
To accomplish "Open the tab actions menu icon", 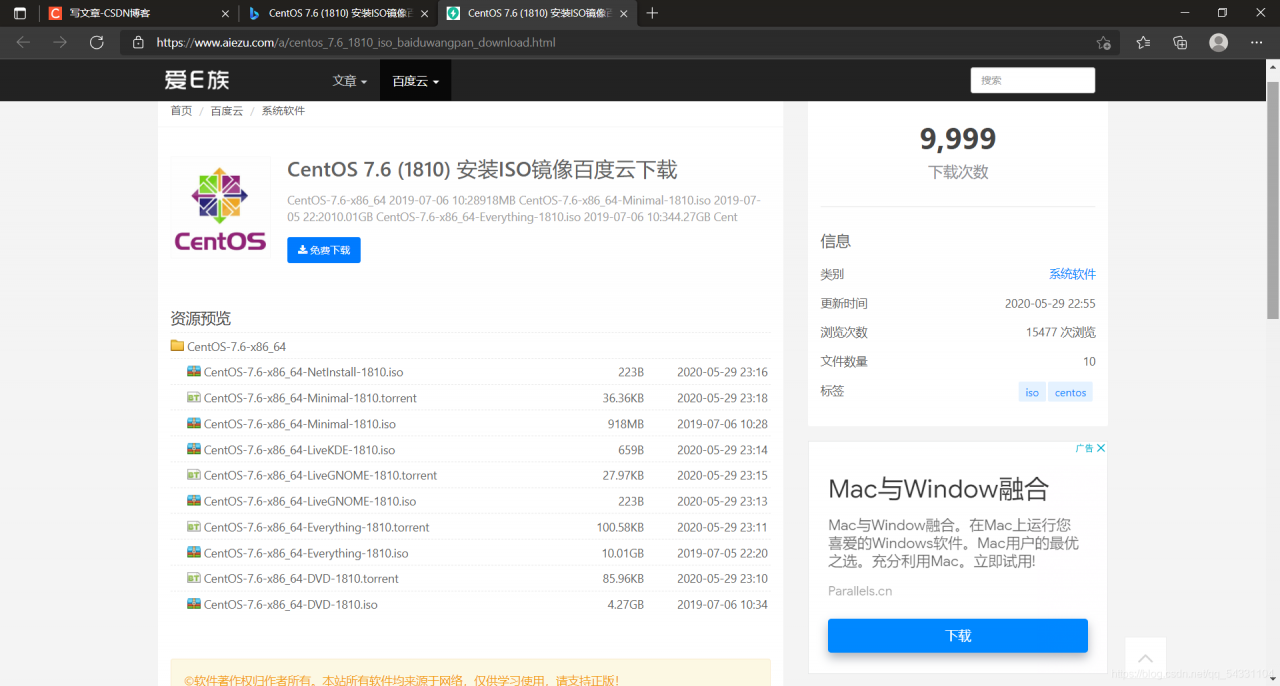I will click(20, 13).
